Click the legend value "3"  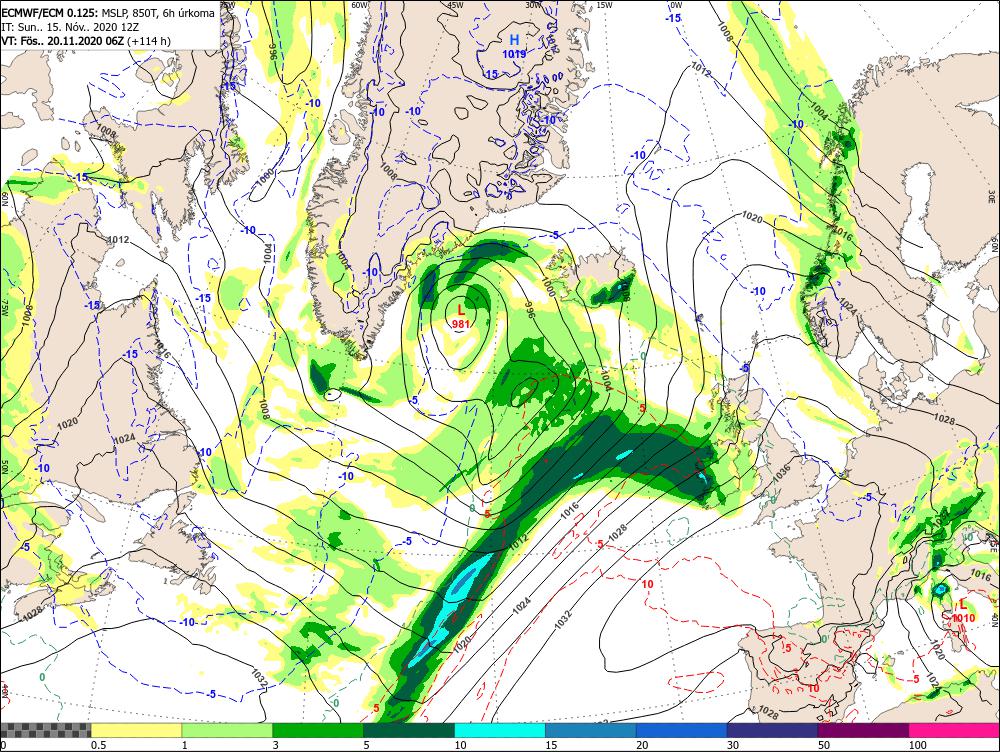click(276, 745)
